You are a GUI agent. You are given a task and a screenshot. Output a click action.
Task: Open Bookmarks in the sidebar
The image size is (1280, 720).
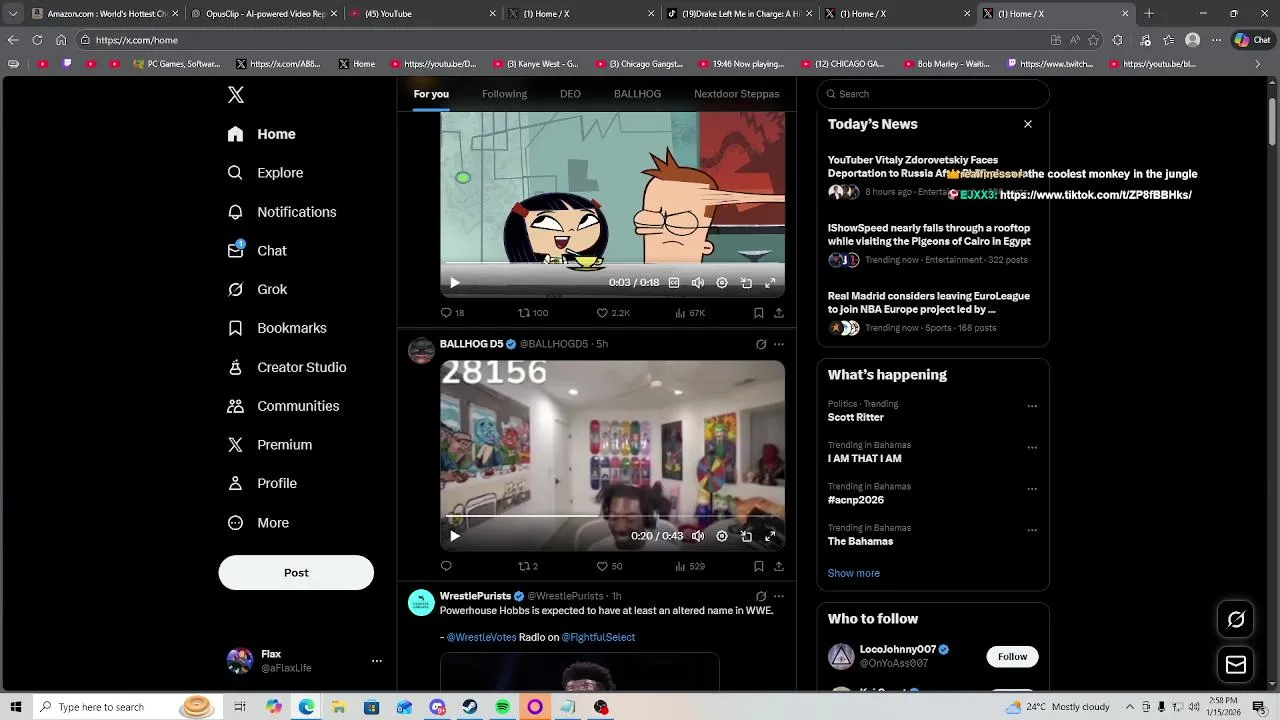pyautogui.click(x=277, y=328)
